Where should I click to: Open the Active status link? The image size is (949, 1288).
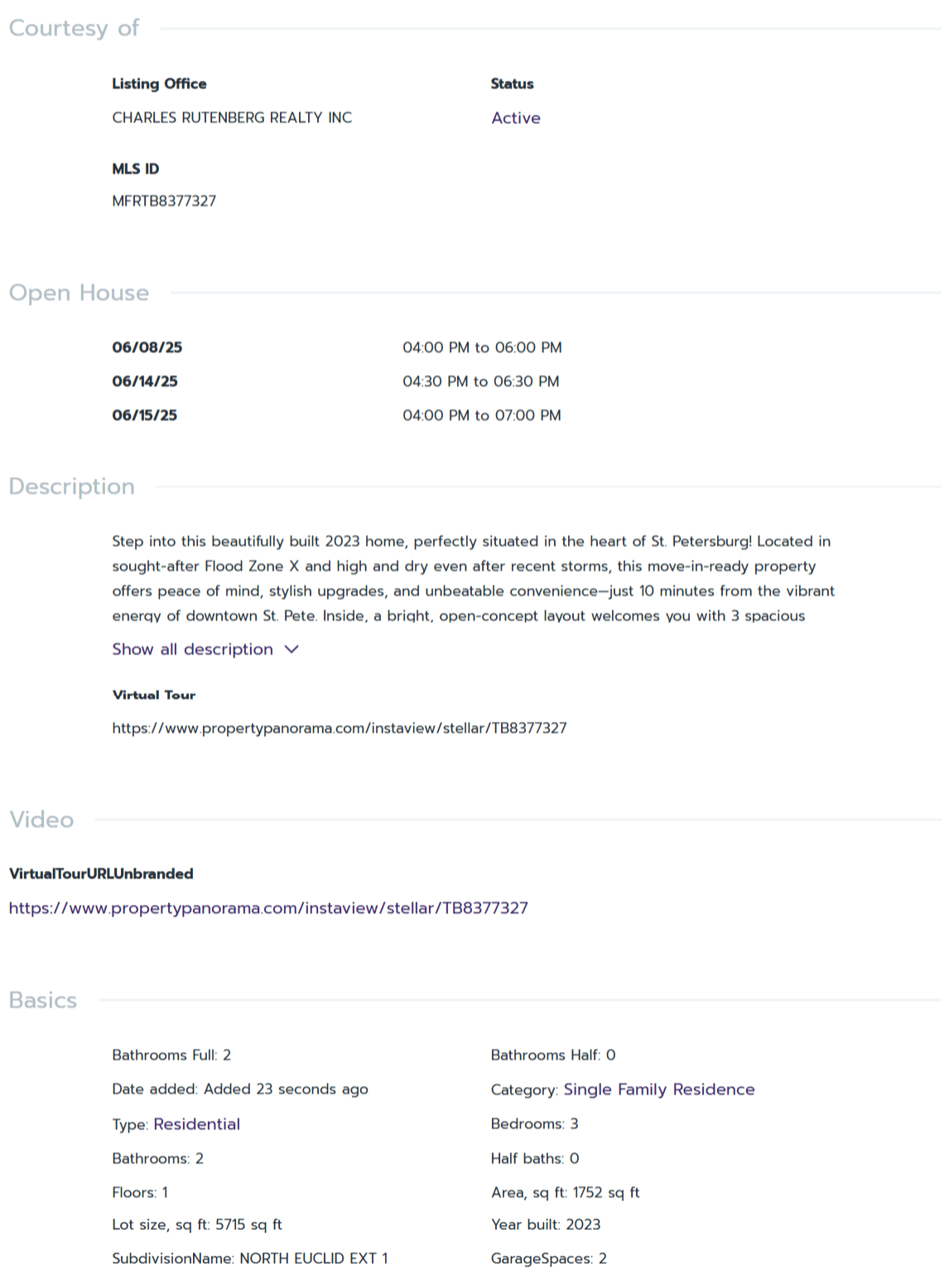click(515, 118)
